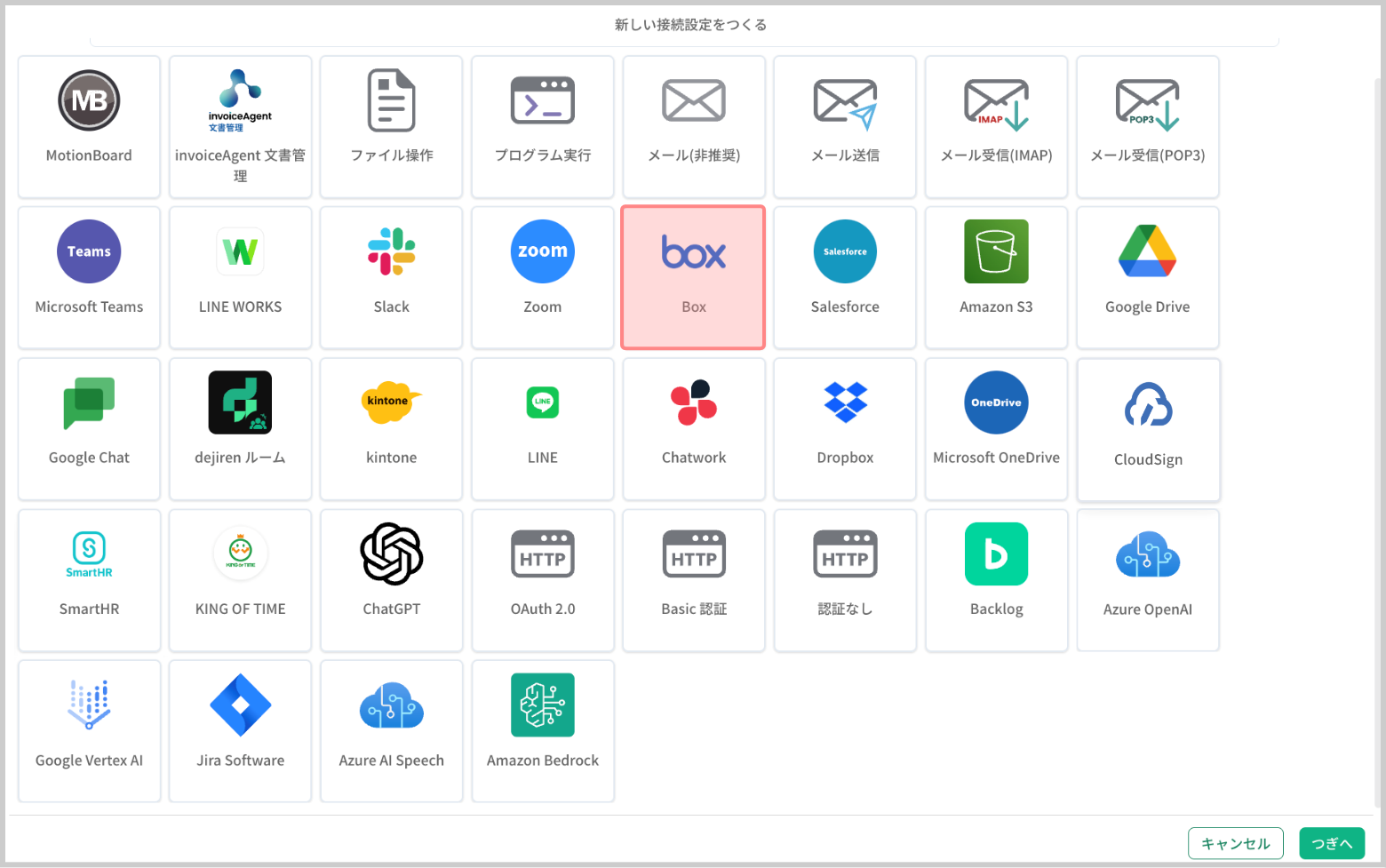The height and width of the screenshot is (868, 1386).
Task: Select the Backlog connector
Action: click(996, 580)
